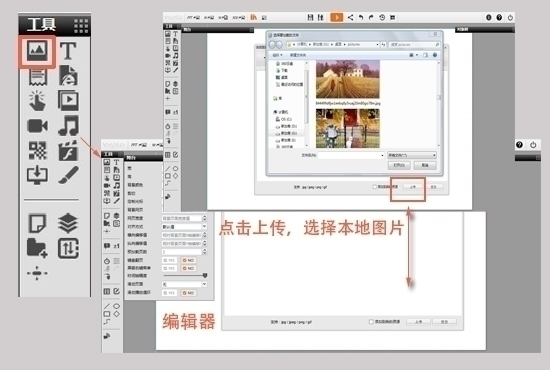Select NO in the last properties toggle row
550x370 pixels.
coord(189,293)
